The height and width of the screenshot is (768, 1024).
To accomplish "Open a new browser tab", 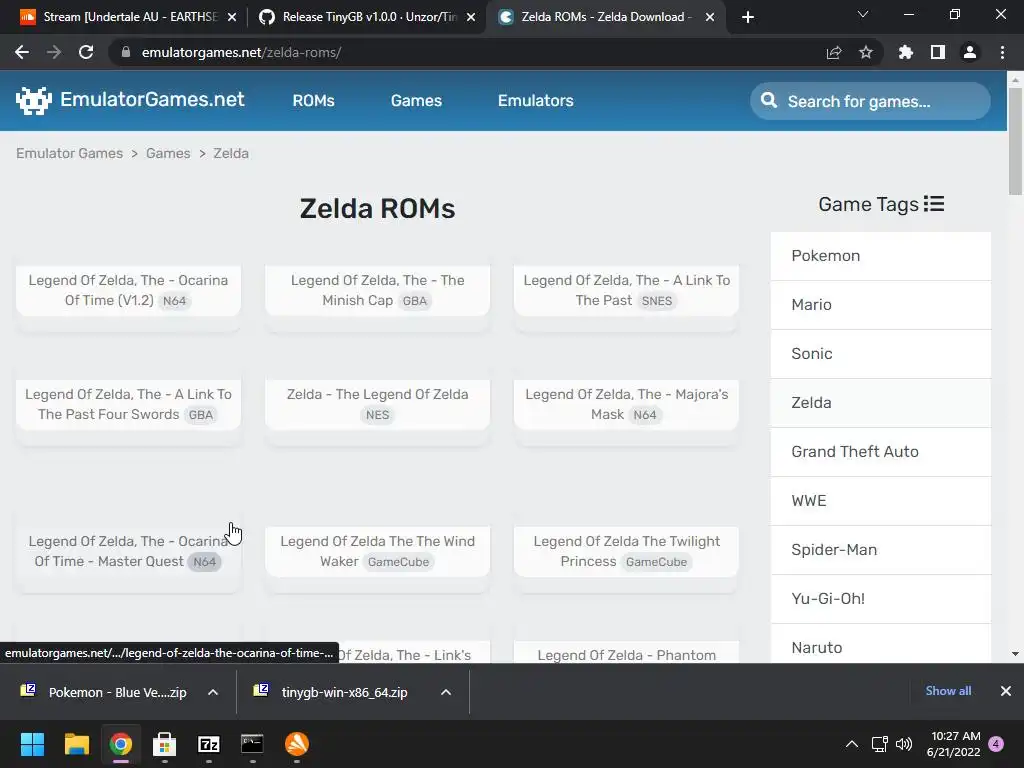I will pos(748,17).
